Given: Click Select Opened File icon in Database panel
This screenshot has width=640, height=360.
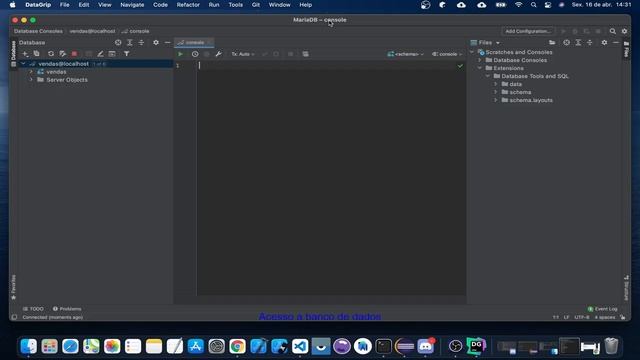Looking at the screenshot, I should 118,42.
